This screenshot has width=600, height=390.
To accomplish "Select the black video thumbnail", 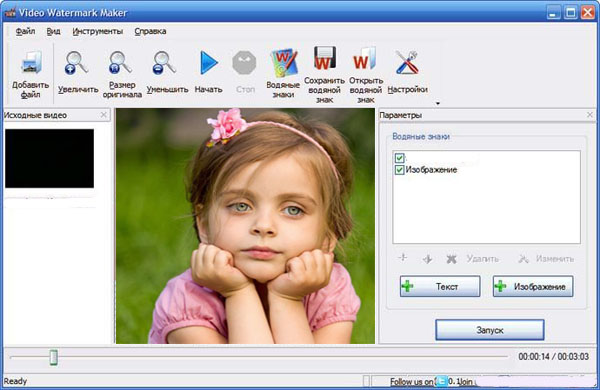I will [49, 158].
